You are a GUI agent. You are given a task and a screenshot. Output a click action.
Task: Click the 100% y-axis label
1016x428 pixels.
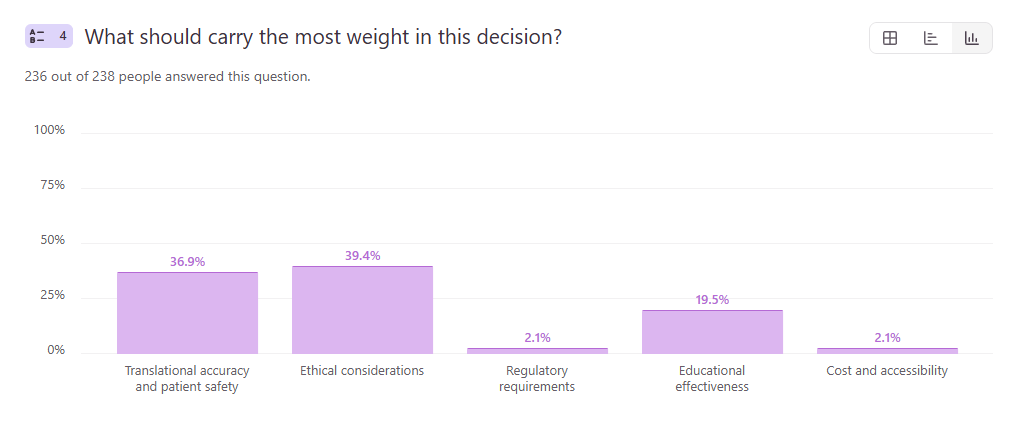[49, 130]
